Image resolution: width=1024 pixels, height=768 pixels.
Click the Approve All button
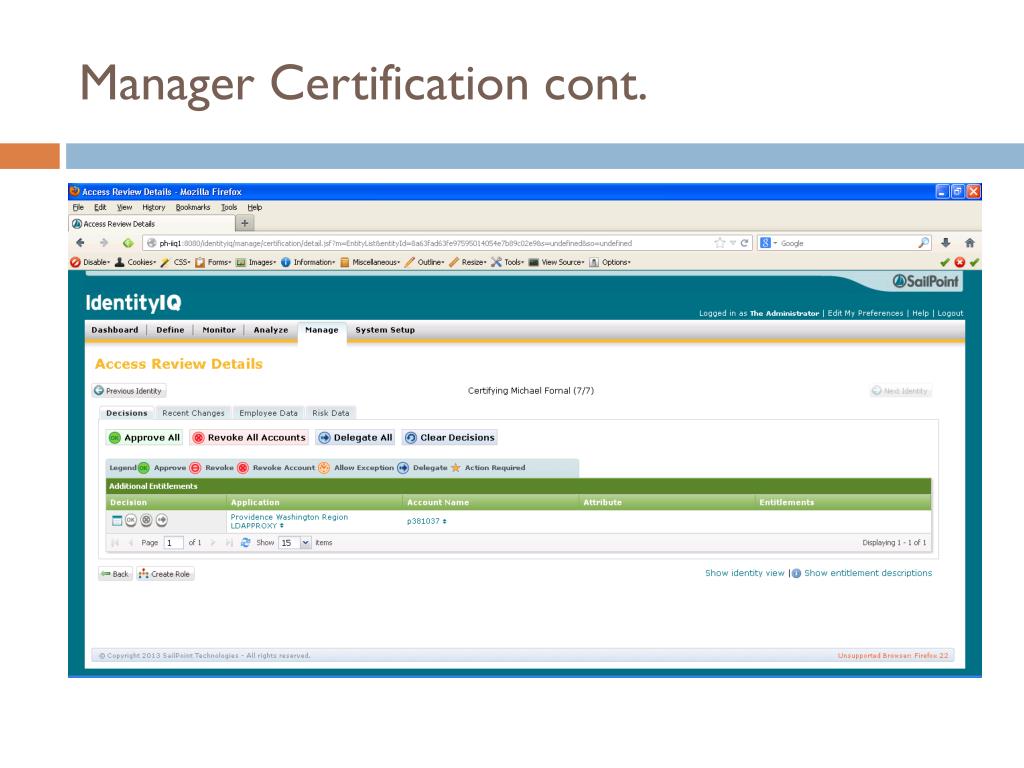[144, 438]
